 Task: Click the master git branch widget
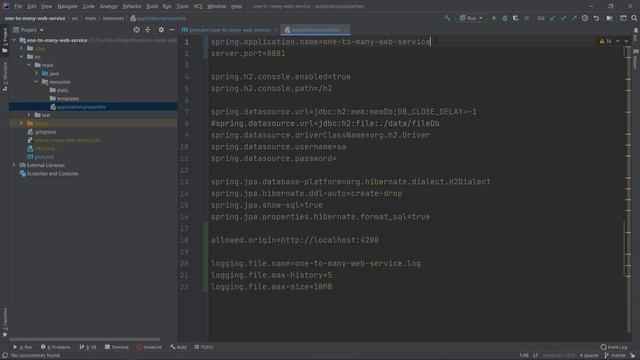(615, 356)
